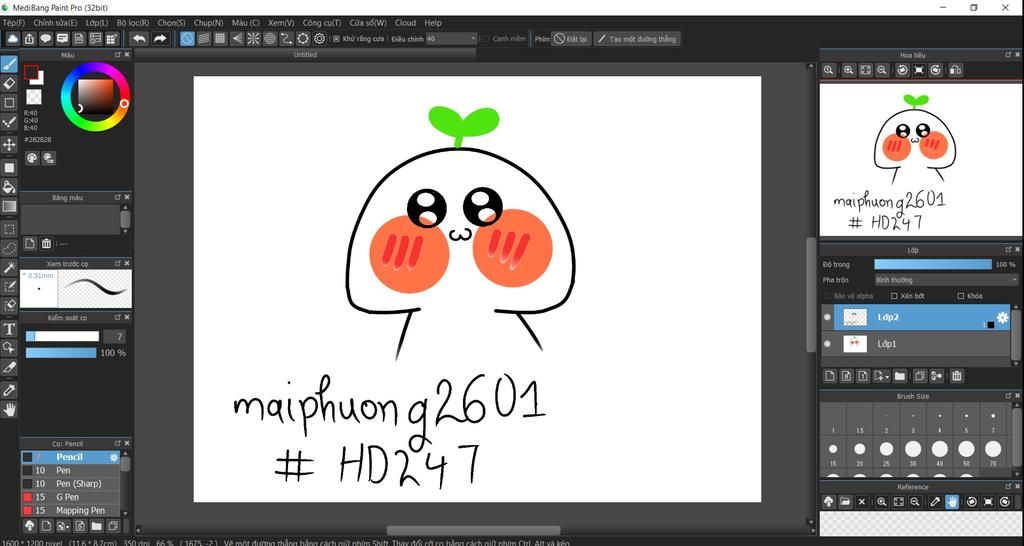Image resolution: width=1024 pixels, height=546 pixels.
Task: Toggle Khử răng cưa checkbox
Action: 336,39
